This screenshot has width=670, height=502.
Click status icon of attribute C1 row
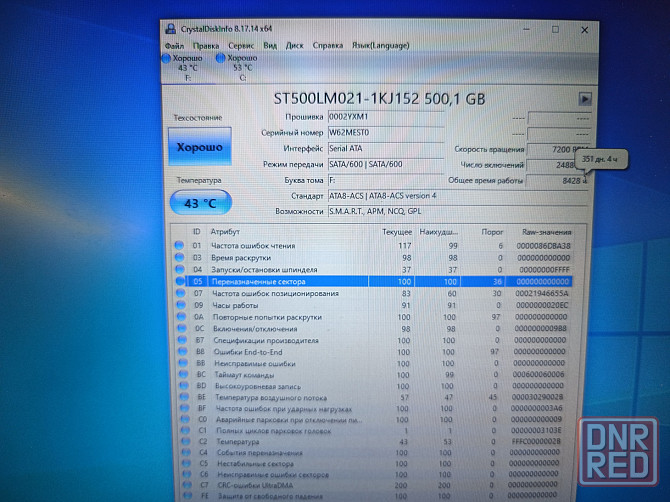point(185,430)
